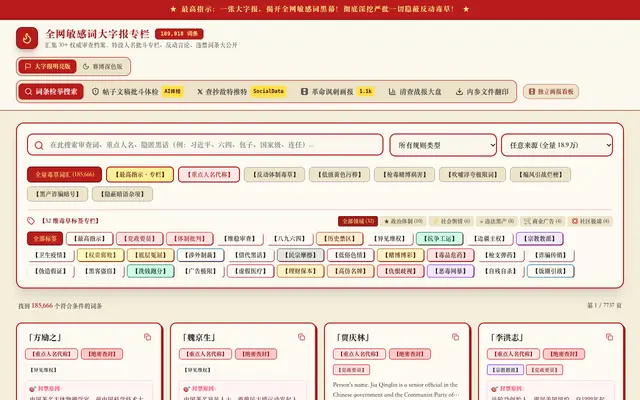Click the flame logo icon in header
640x400 pixels.
point(27,38)
